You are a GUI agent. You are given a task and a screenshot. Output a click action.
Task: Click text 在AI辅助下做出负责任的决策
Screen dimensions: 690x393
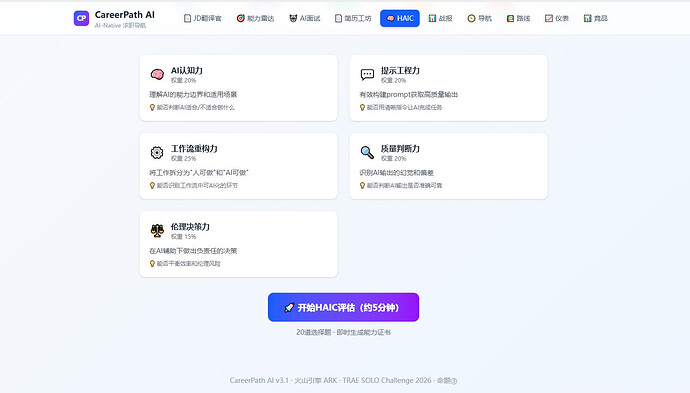[193, 251]
